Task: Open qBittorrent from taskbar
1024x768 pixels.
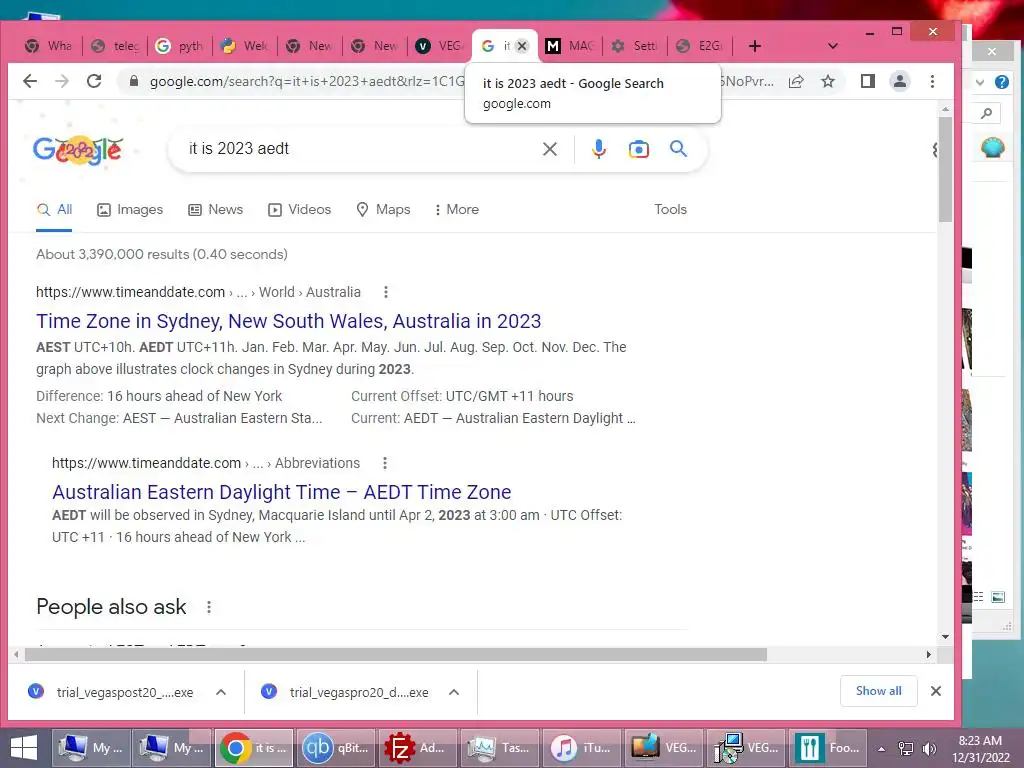Action: click(x=336, y=748)
